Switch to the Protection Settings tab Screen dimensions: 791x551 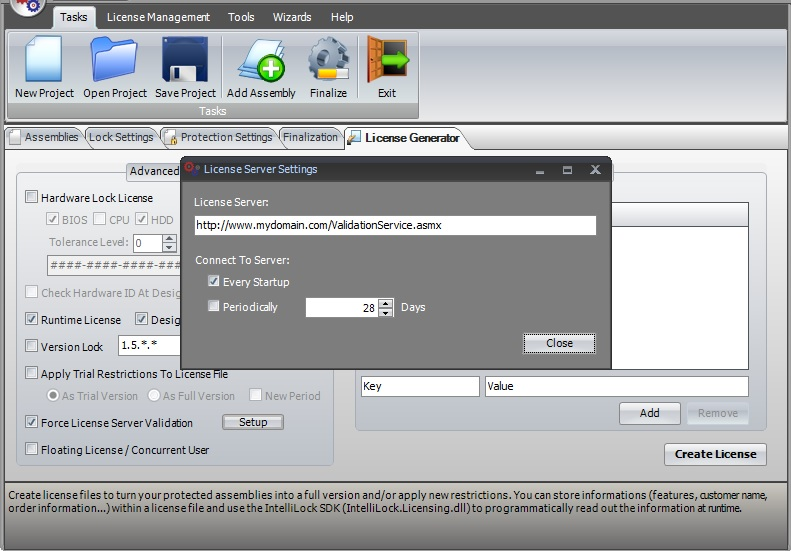(x=218, y=137)
